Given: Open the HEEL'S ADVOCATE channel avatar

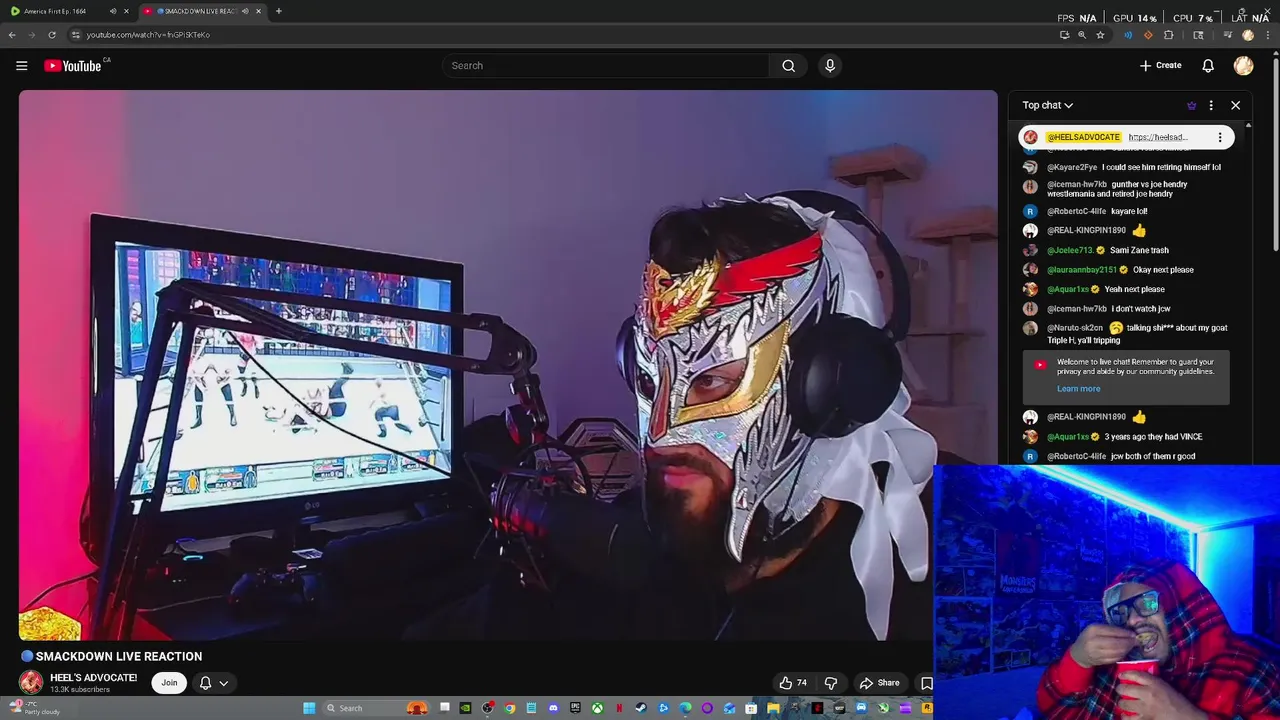Looking at the screenshot, I should 31,682.
